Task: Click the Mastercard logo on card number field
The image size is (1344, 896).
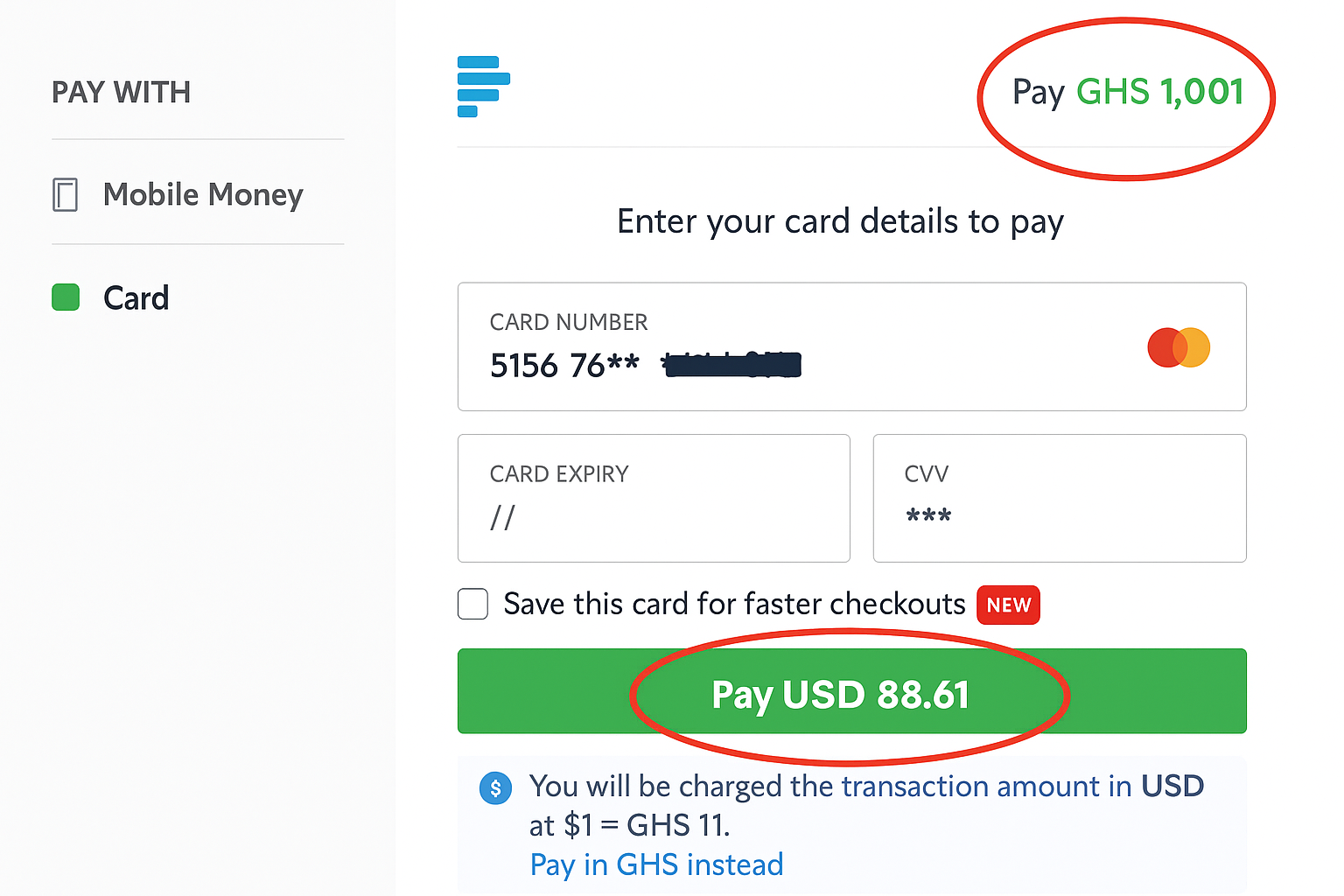Action: coord(1179,347)
